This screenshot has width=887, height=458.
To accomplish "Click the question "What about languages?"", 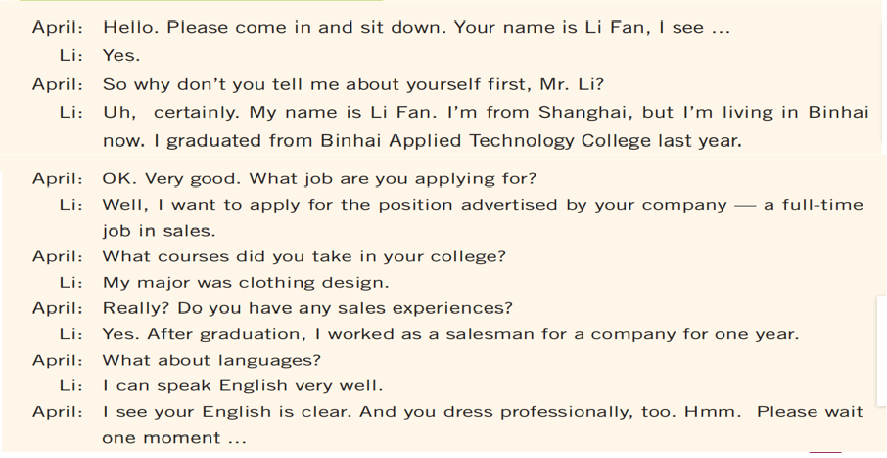I will tap(212, 360).
